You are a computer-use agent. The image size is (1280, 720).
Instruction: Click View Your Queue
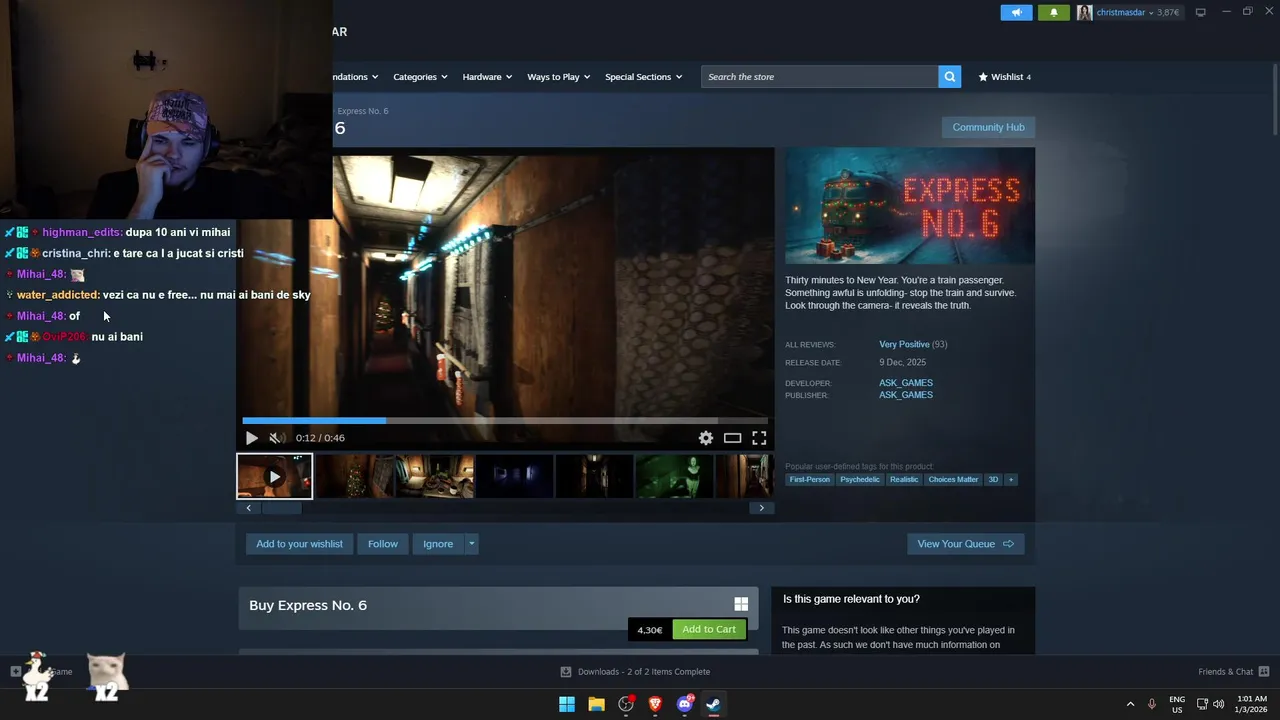click(965, 544)
